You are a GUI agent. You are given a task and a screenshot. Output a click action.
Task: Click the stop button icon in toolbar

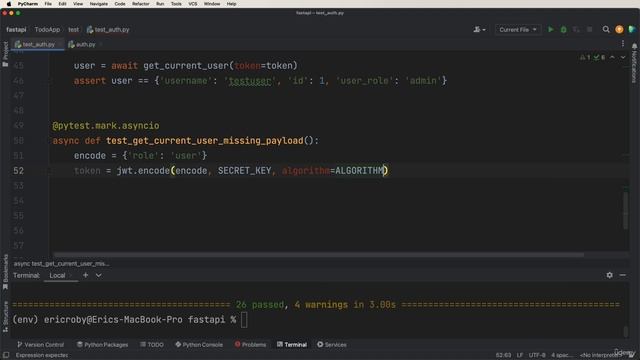coord(589,29)
